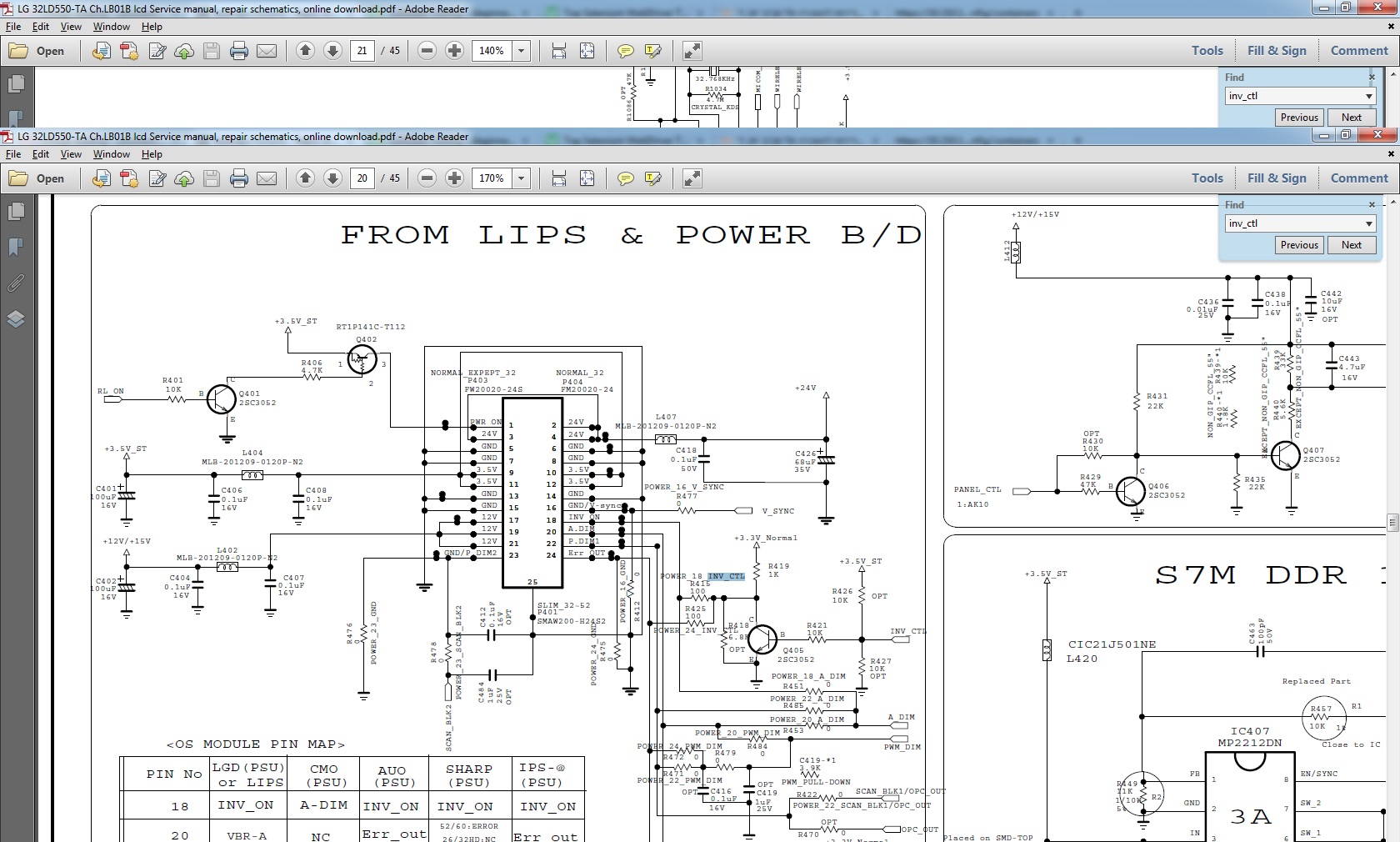The height and width of the screenshot is (842, 1400).
Task: Click the print icon in the page-20 window toolbar
Action: [239, 178]
